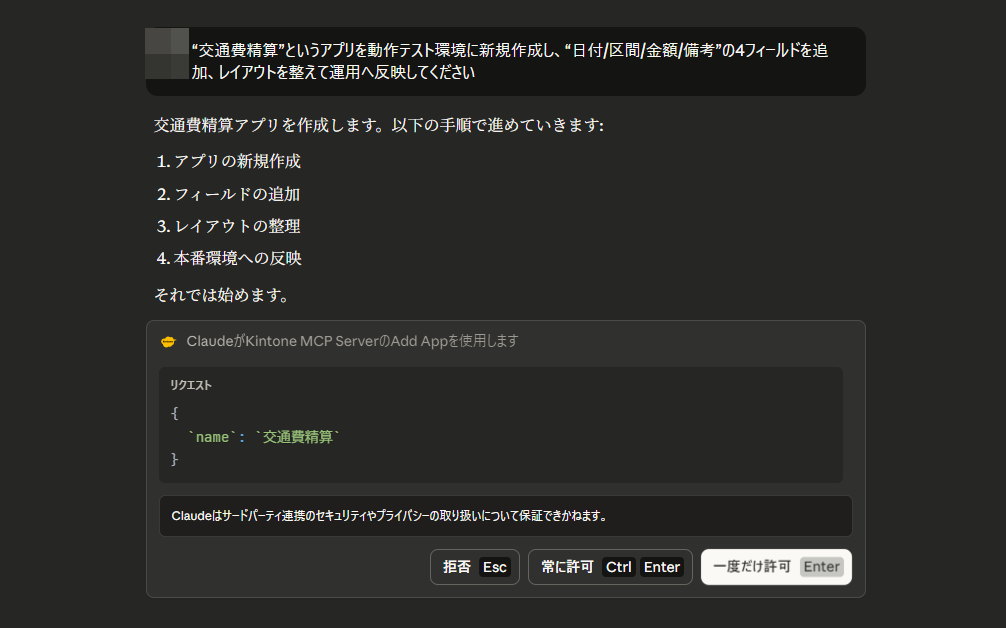Click the 一度だけ許可 (allow once) button
This screenshot has height=628, width=1006.
[x=776, y=567]
